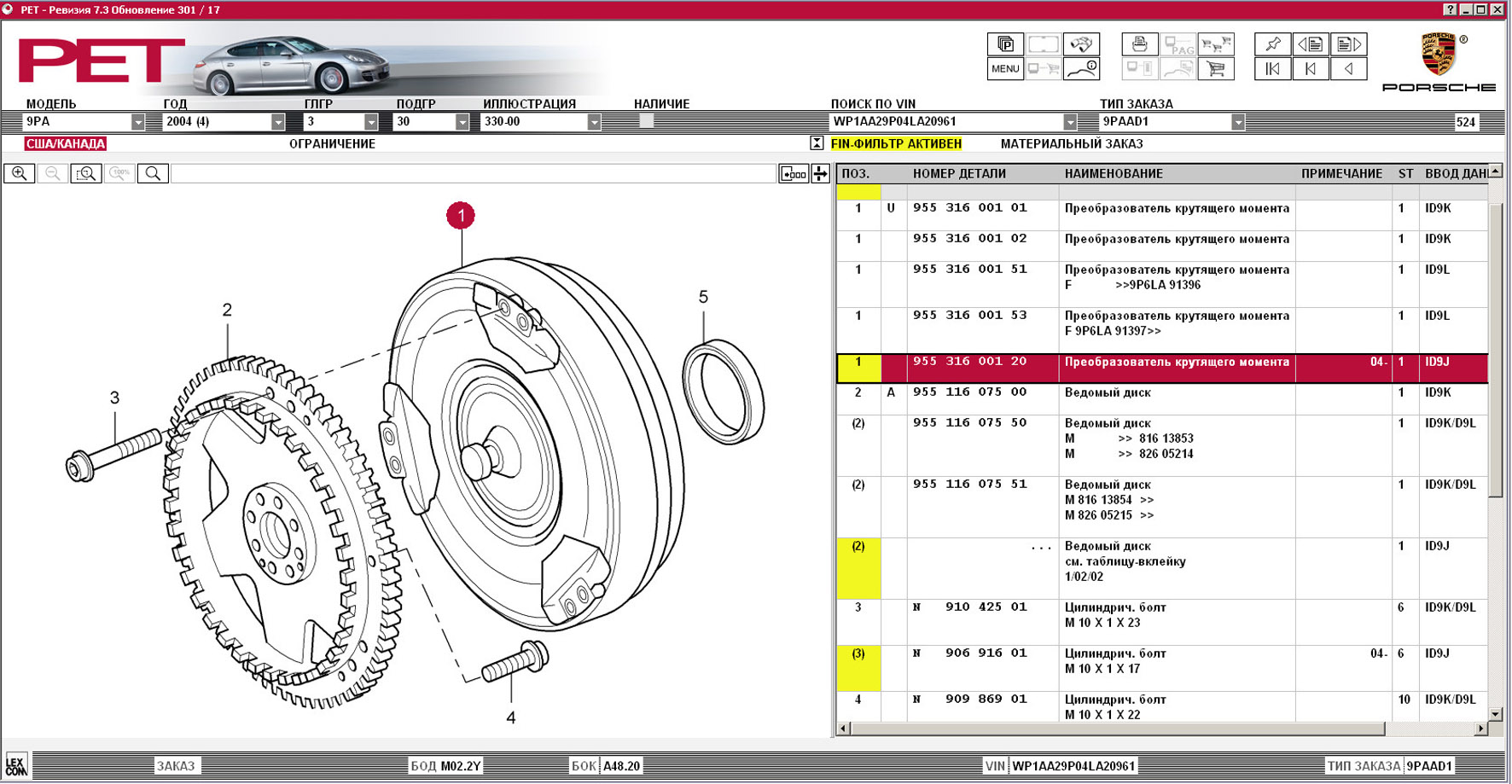Select part row 955 116 075 00
The height and width of the screenshot is (784, 1512).
coord(970,393)
